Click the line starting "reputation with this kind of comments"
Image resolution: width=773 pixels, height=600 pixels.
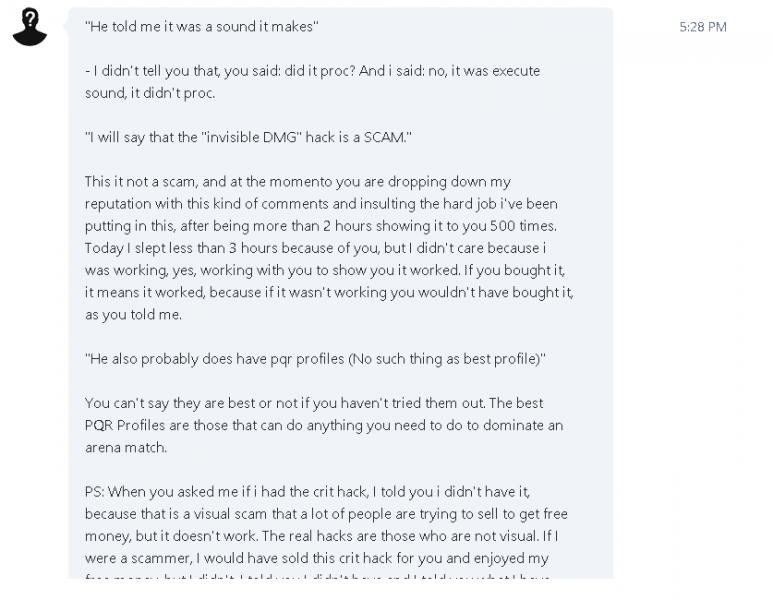[x=321, y=204]
